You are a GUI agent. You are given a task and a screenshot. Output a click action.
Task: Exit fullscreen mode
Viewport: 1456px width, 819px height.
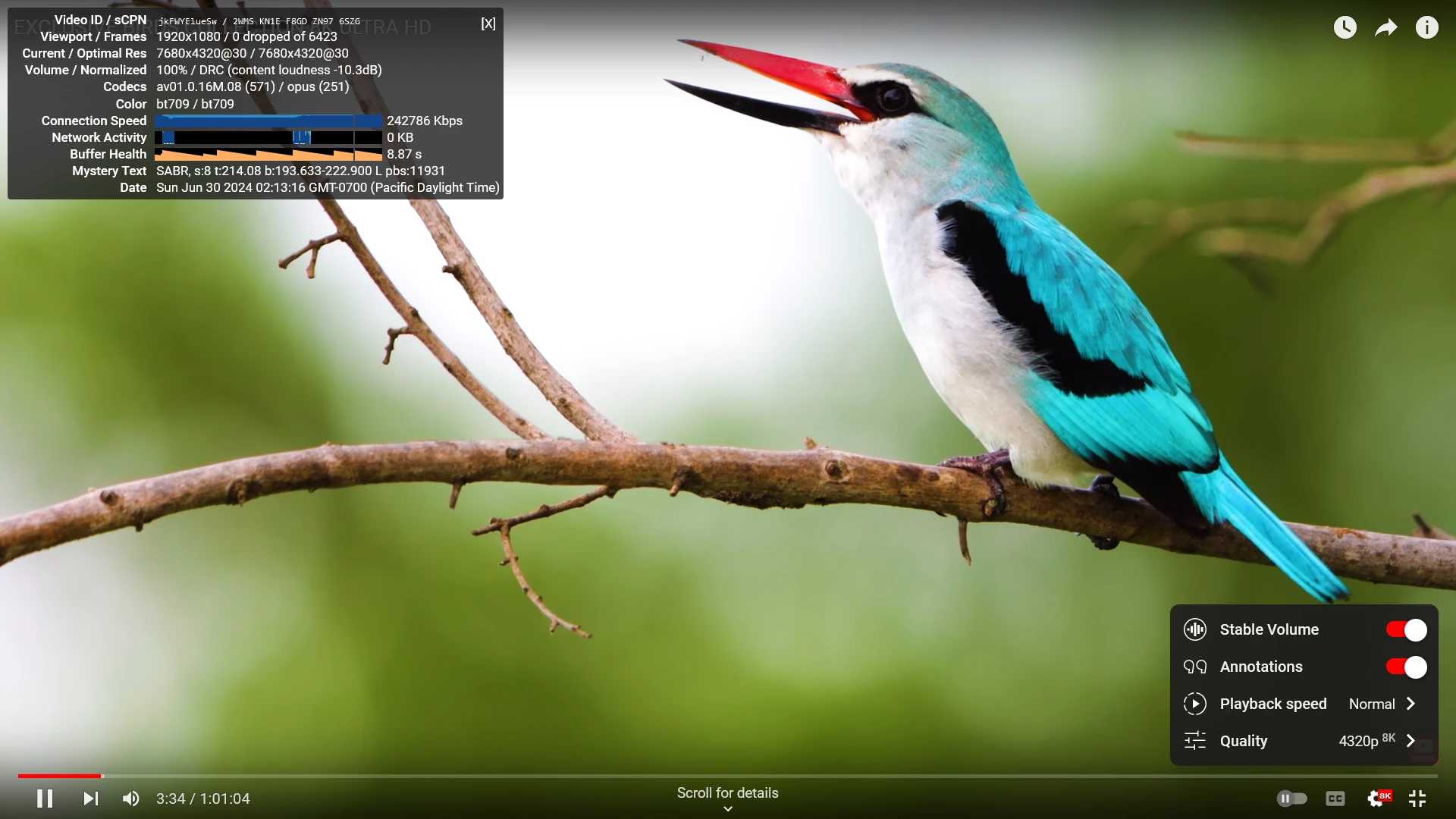tap(1417, 799)
